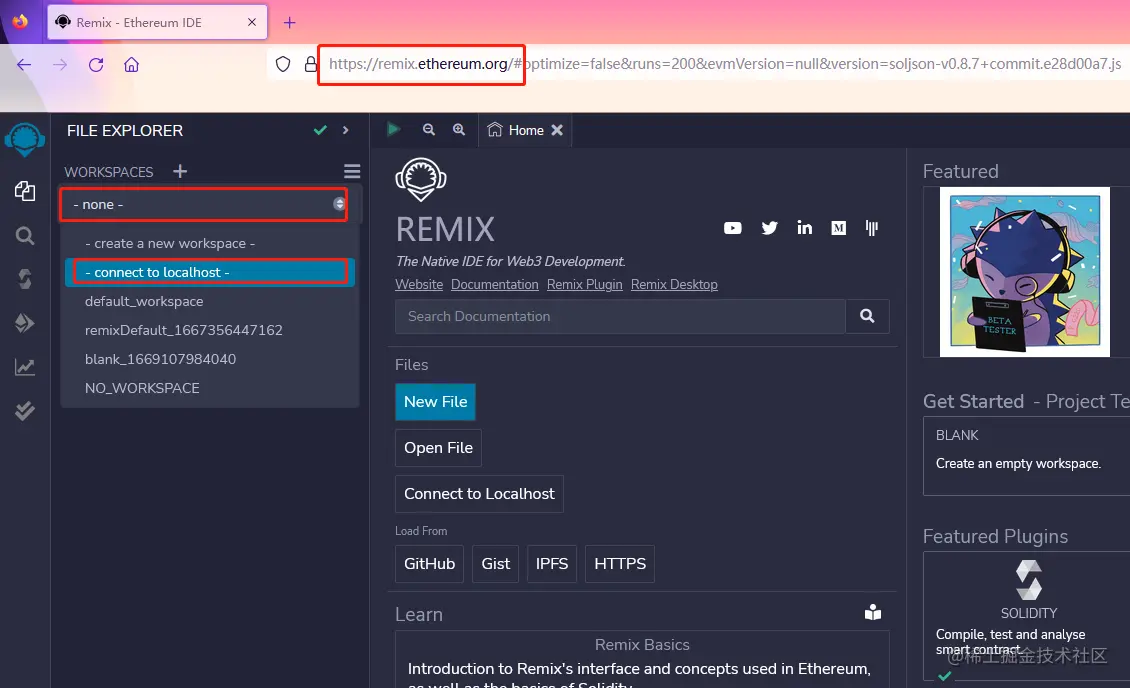Load from HTTPS
This screenshot has width=1130, height=688.
click(620, 564)
